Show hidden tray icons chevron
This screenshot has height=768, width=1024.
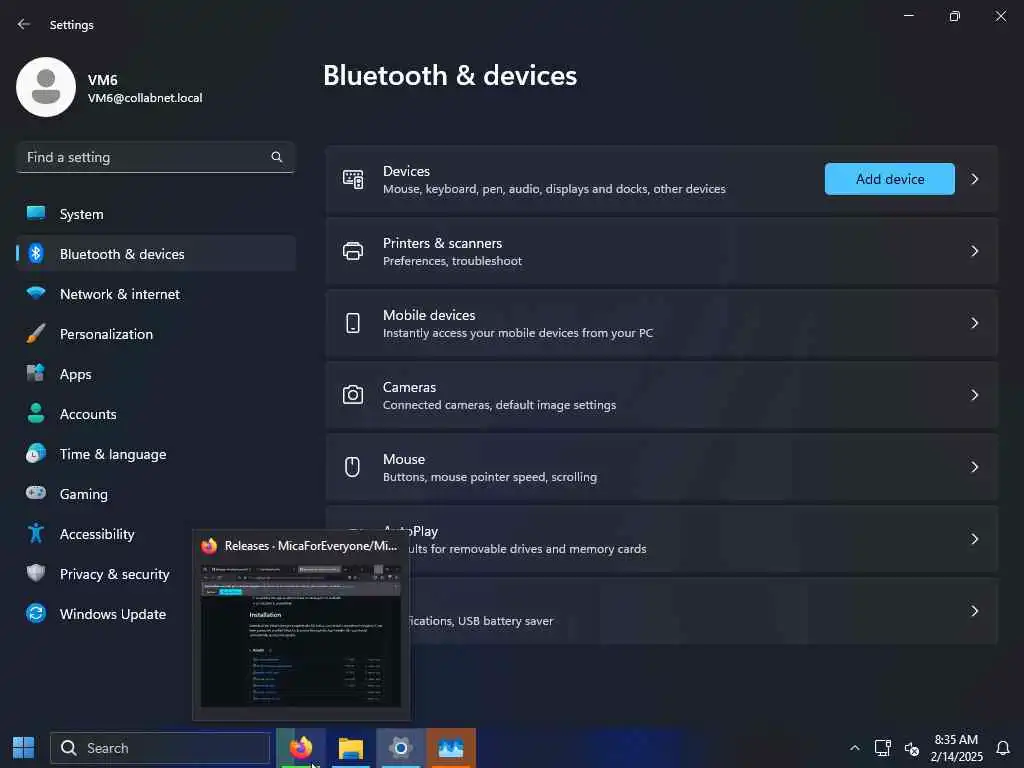click(x=854, y=748)
